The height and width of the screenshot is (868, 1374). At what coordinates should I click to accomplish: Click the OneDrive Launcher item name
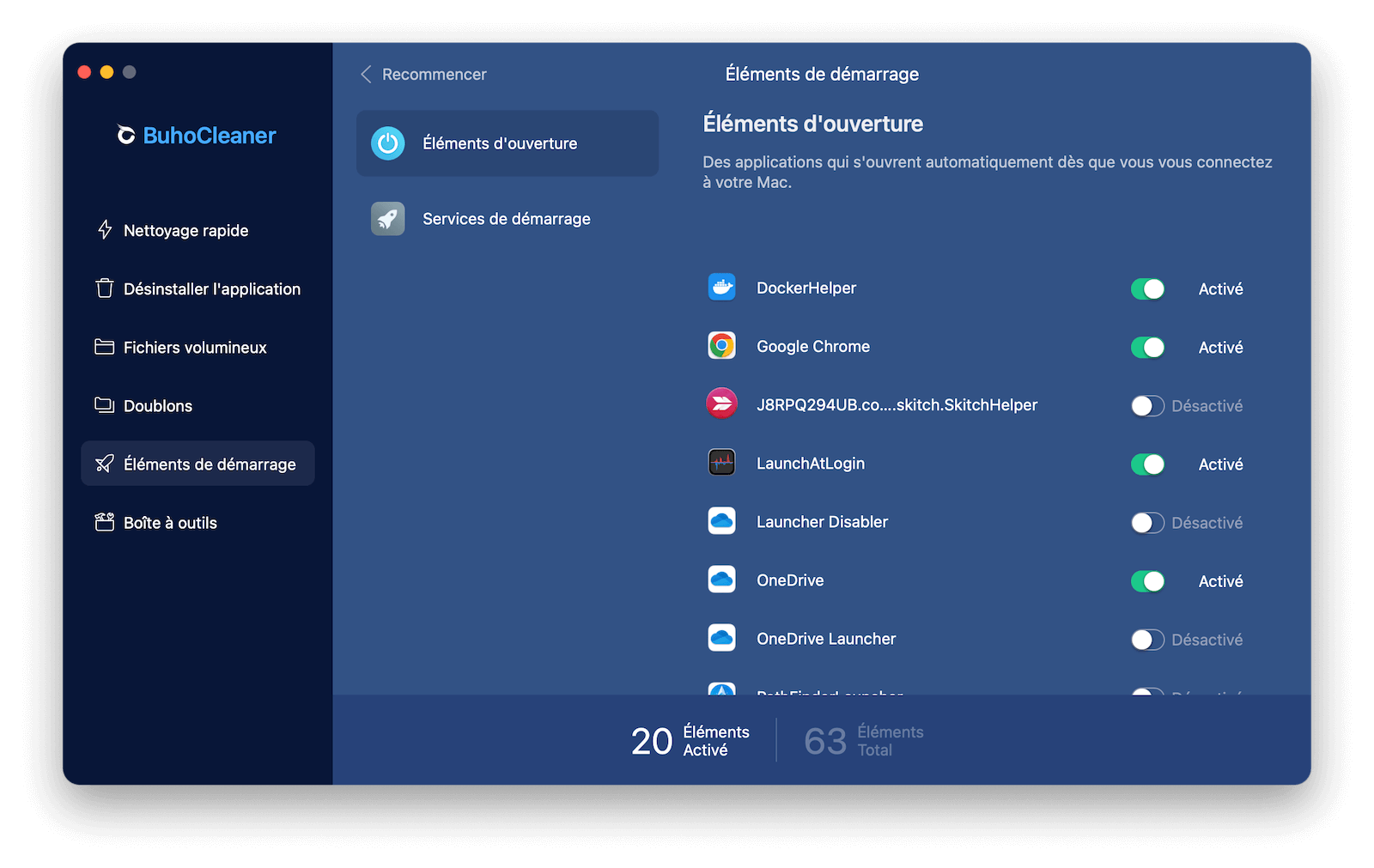[826, 639]
